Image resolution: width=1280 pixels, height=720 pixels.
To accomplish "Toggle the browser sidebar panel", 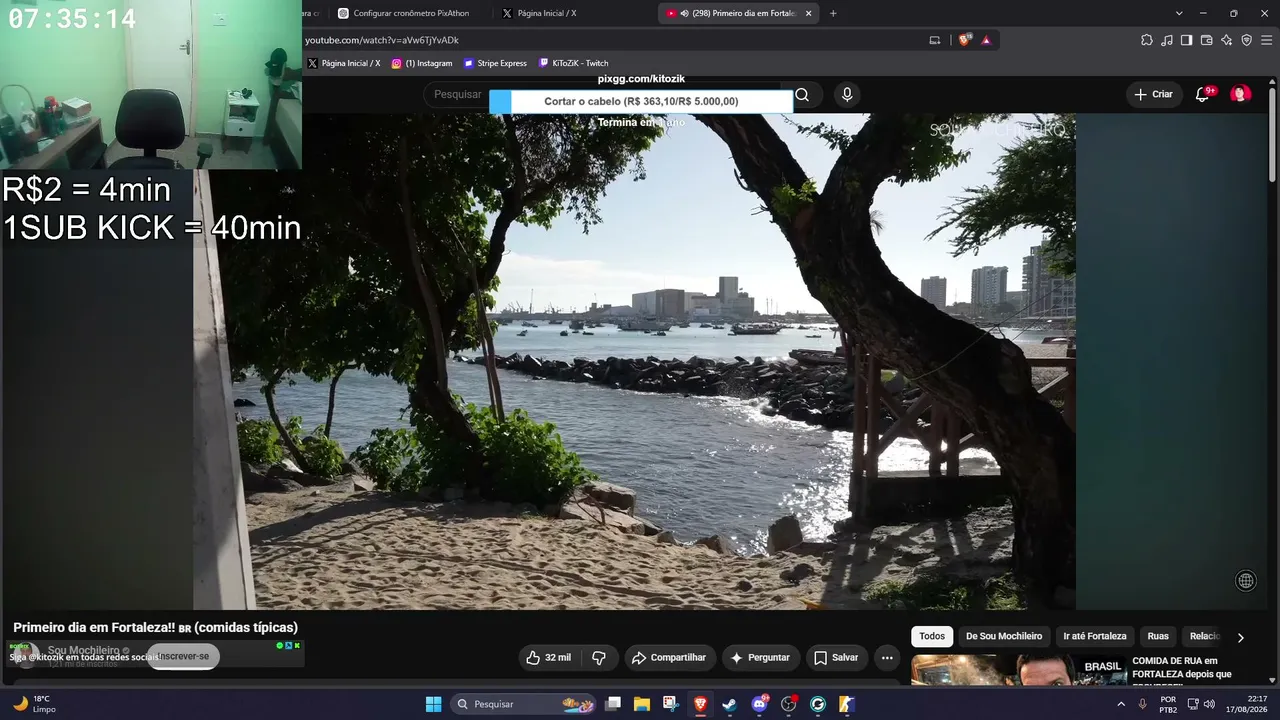I will click(x=1187, y=40).
